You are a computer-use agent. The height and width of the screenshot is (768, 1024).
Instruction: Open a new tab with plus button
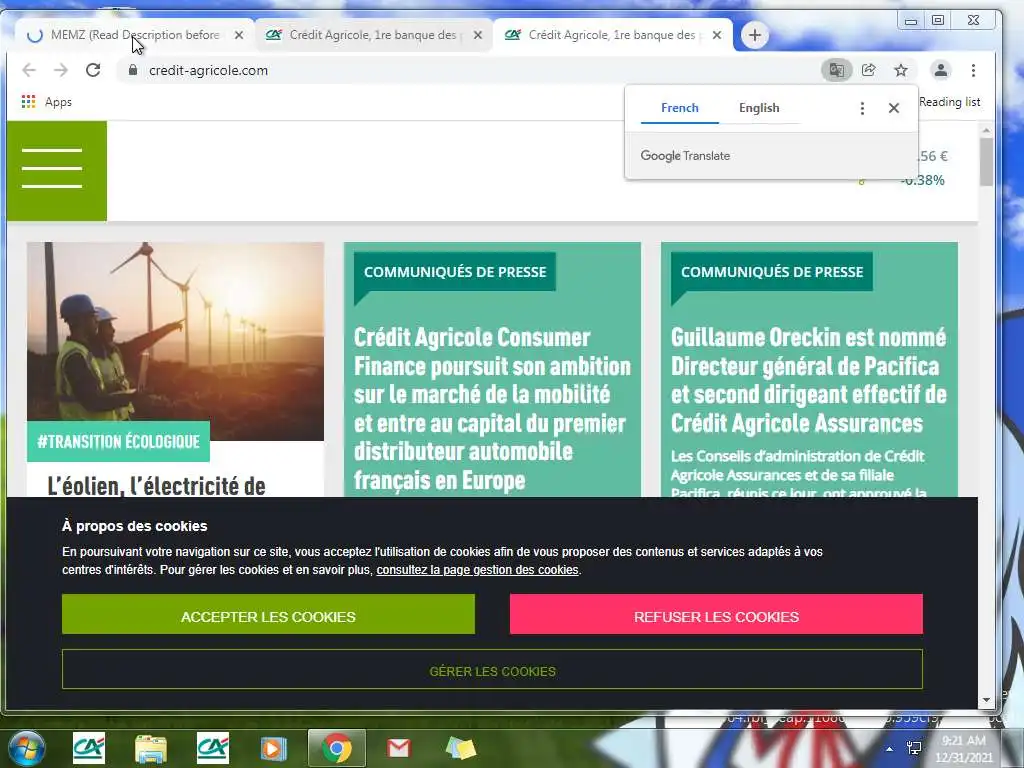[755, 35]
